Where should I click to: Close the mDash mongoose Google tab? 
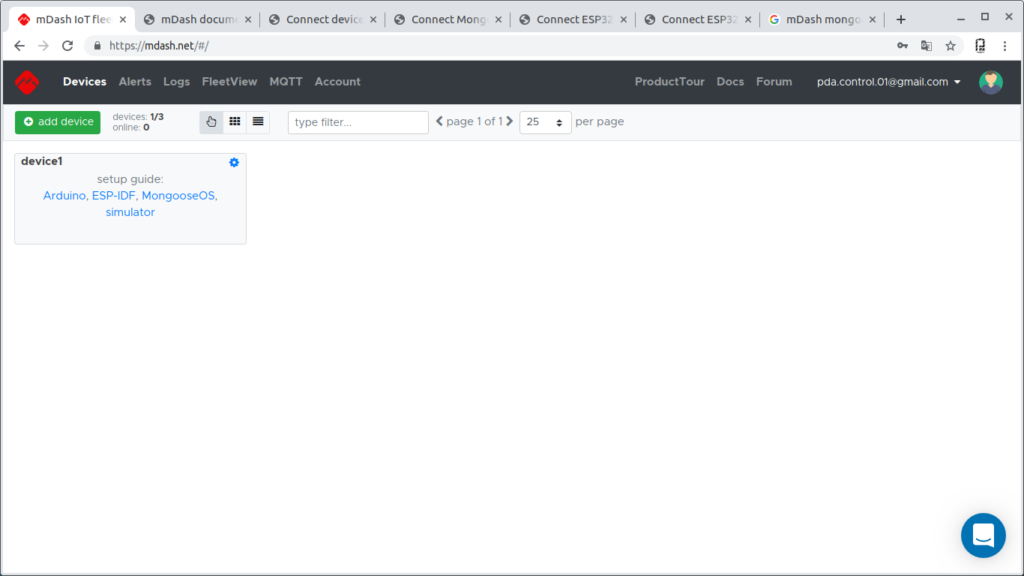(x=872, y=20)
